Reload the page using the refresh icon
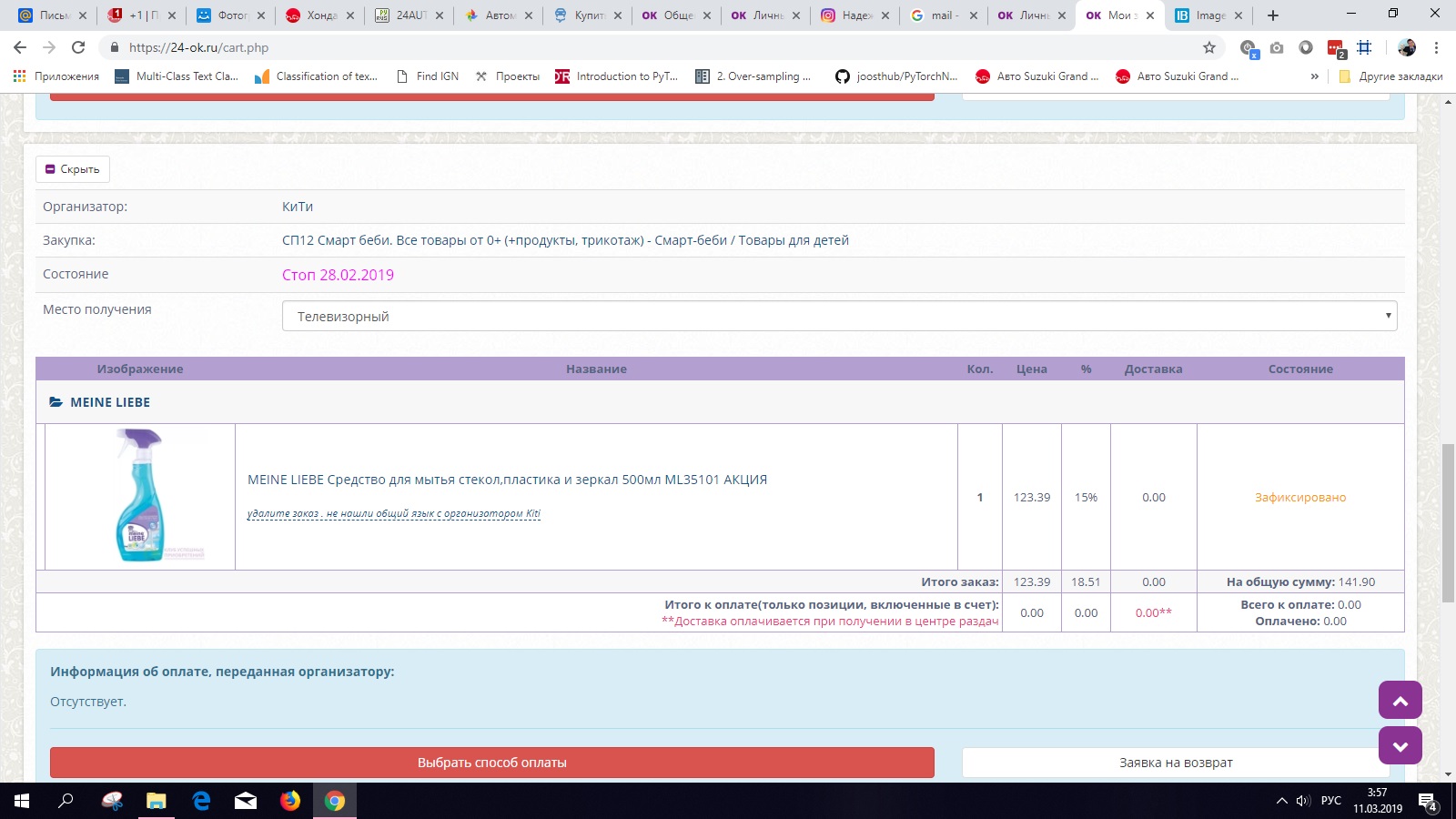 tap(78, 47)
